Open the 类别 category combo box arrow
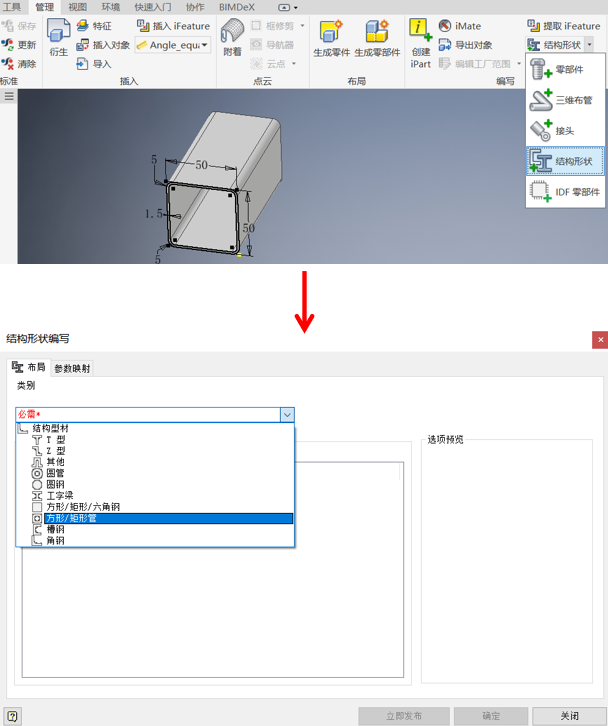 click(287, 414)
